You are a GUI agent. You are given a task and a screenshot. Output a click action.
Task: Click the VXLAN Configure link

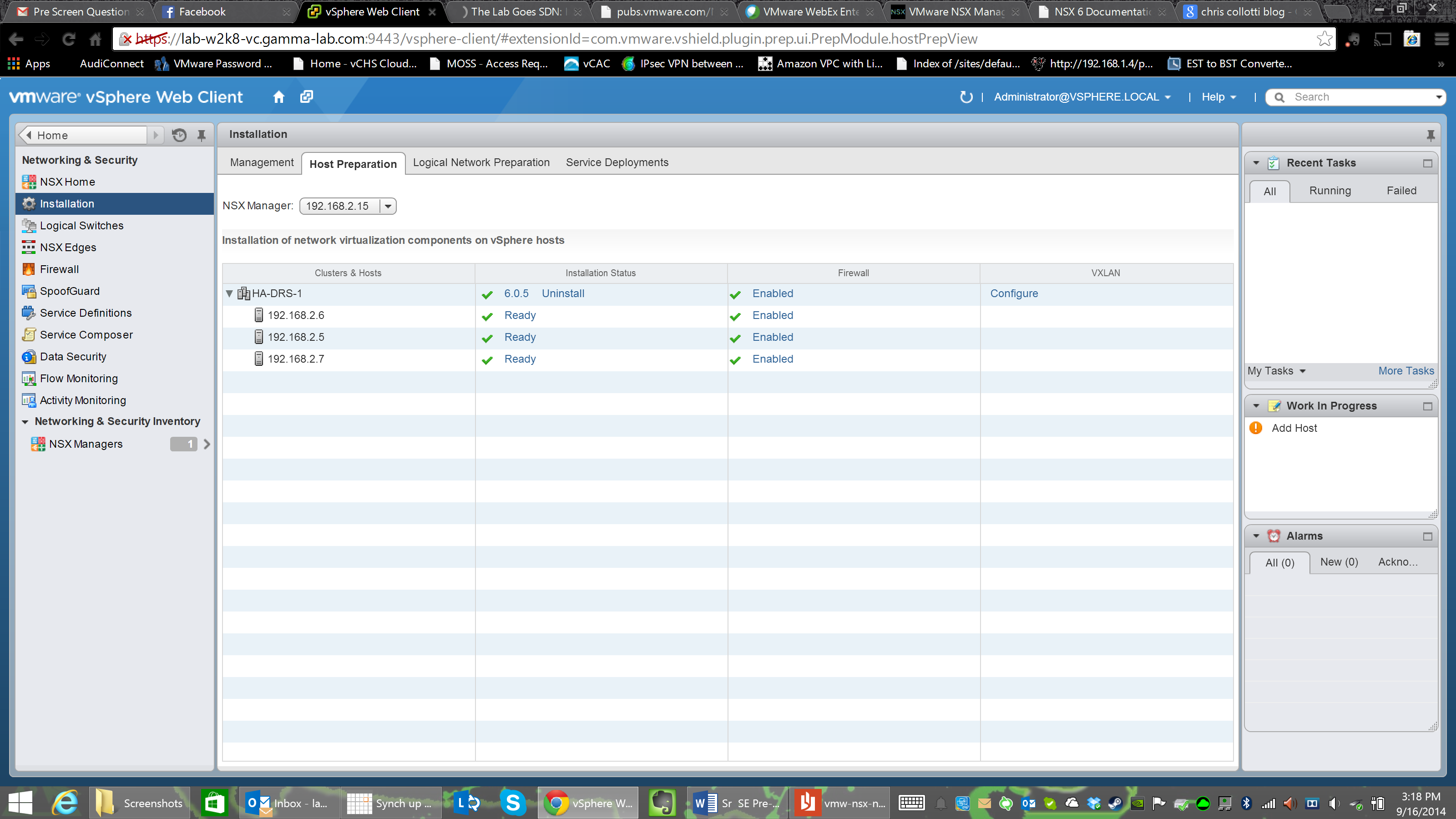[1013, 293]
